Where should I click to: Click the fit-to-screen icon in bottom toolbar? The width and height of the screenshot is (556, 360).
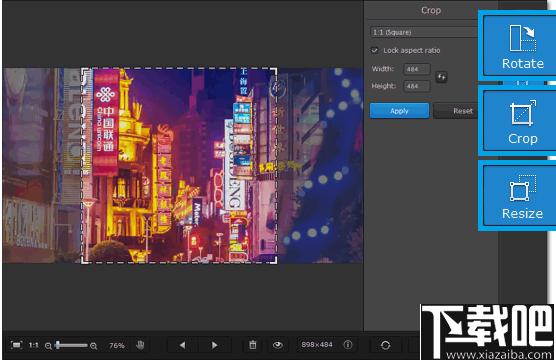coord(16,345)
